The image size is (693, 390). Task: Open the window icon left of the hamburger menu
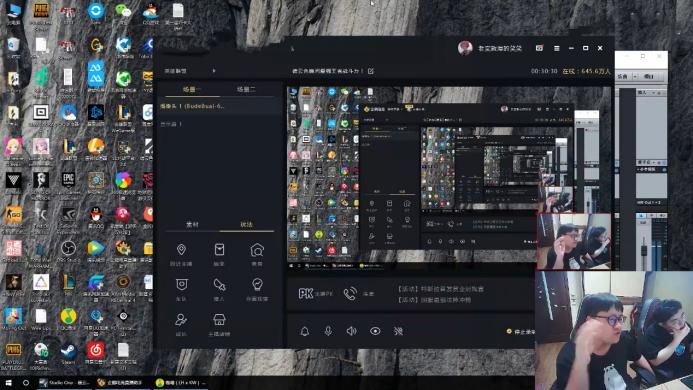click(x=539, y=48)
